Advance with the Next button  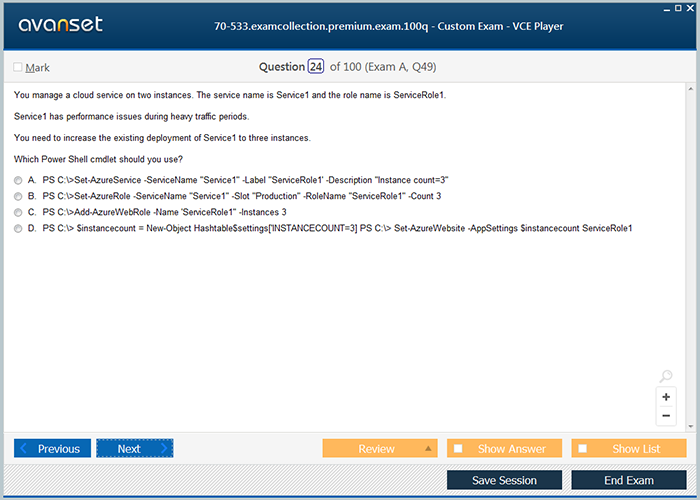(x=134, y=449)
